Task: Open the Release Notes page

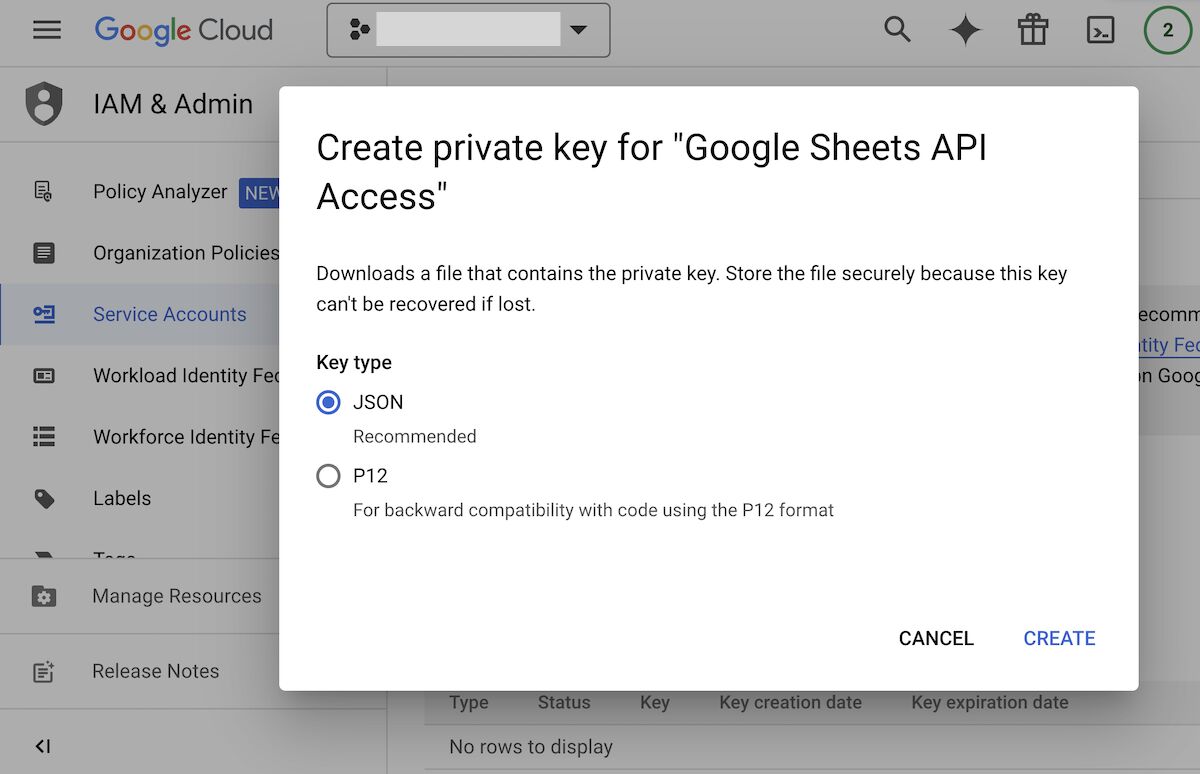Action: tap(44, 671)
